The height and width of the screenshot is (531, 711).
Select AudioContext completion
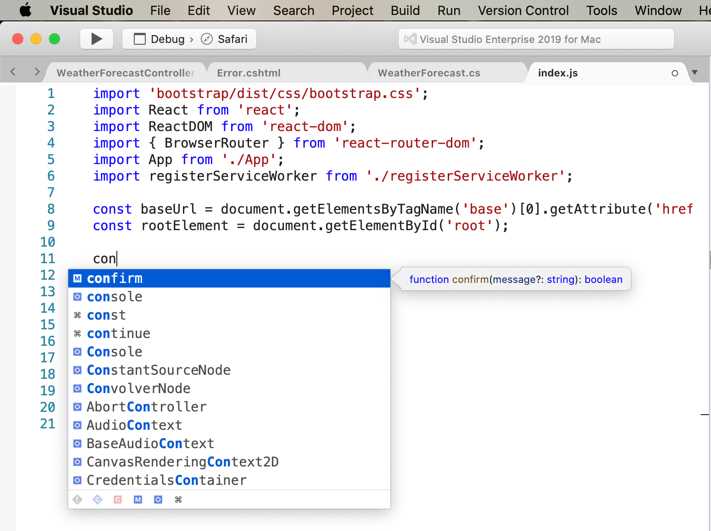coord(229,425)
